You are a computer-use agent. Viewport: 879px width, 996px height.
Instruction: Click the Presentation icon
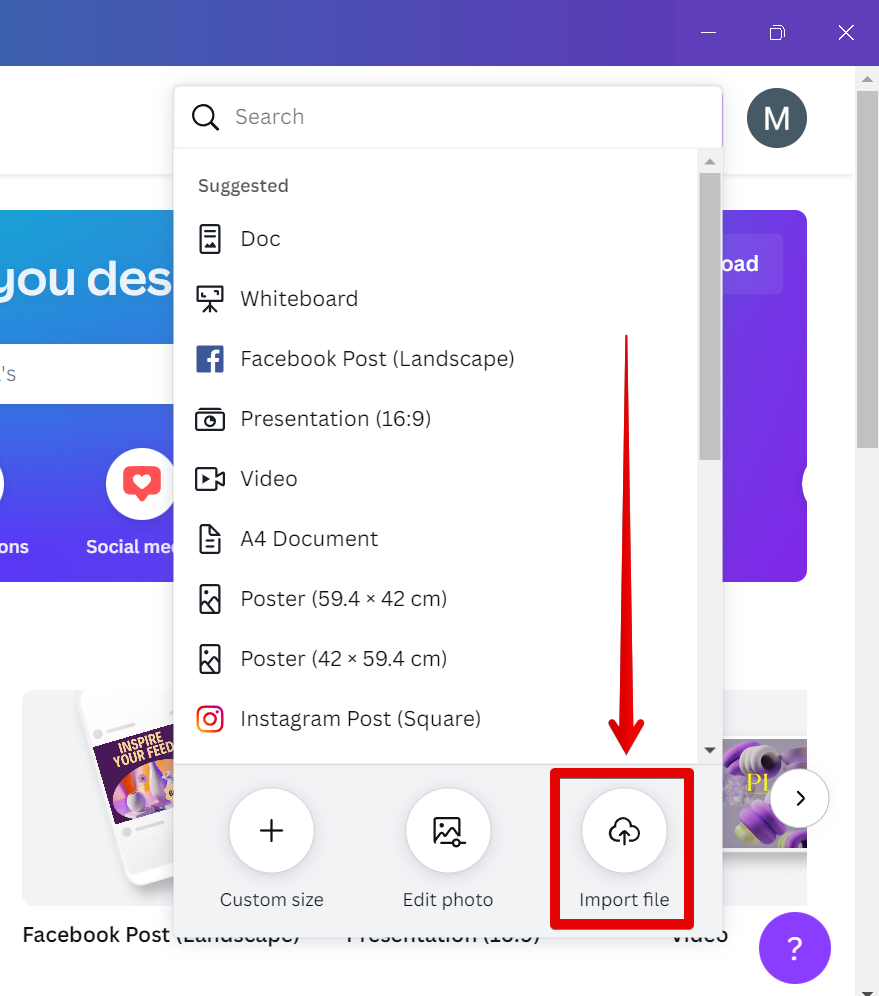click(210, 419)
